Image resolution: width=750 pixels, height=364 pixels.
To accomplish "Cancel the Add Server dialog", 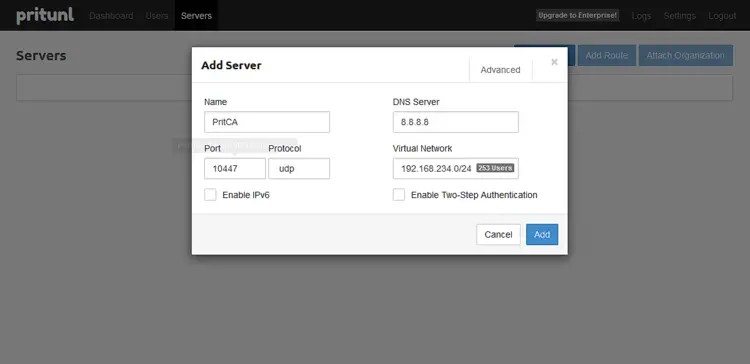I will [x=498, y=234].
